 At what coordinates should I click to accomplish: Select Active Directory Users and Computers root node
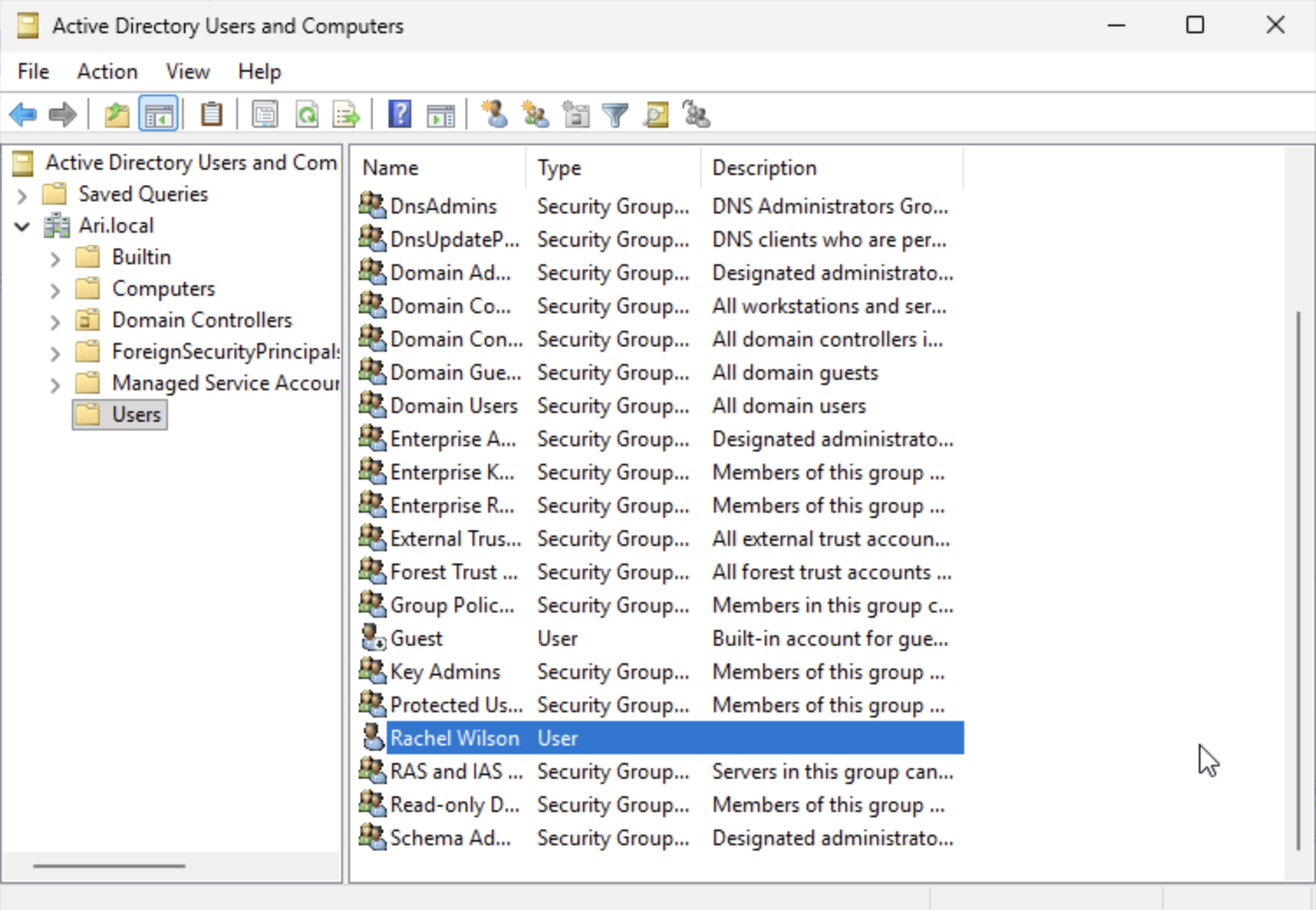click(191, 163)
